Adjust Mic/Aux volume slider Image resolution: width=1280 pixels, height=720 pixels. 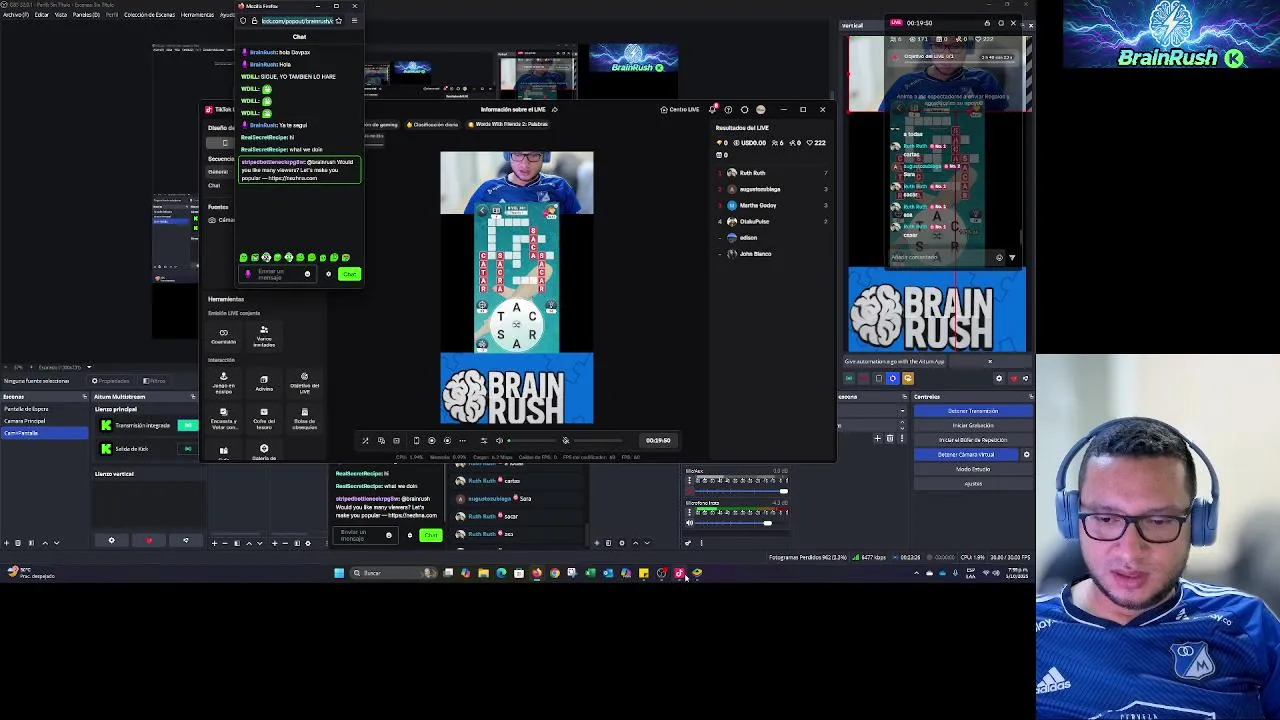coord(741,491)
